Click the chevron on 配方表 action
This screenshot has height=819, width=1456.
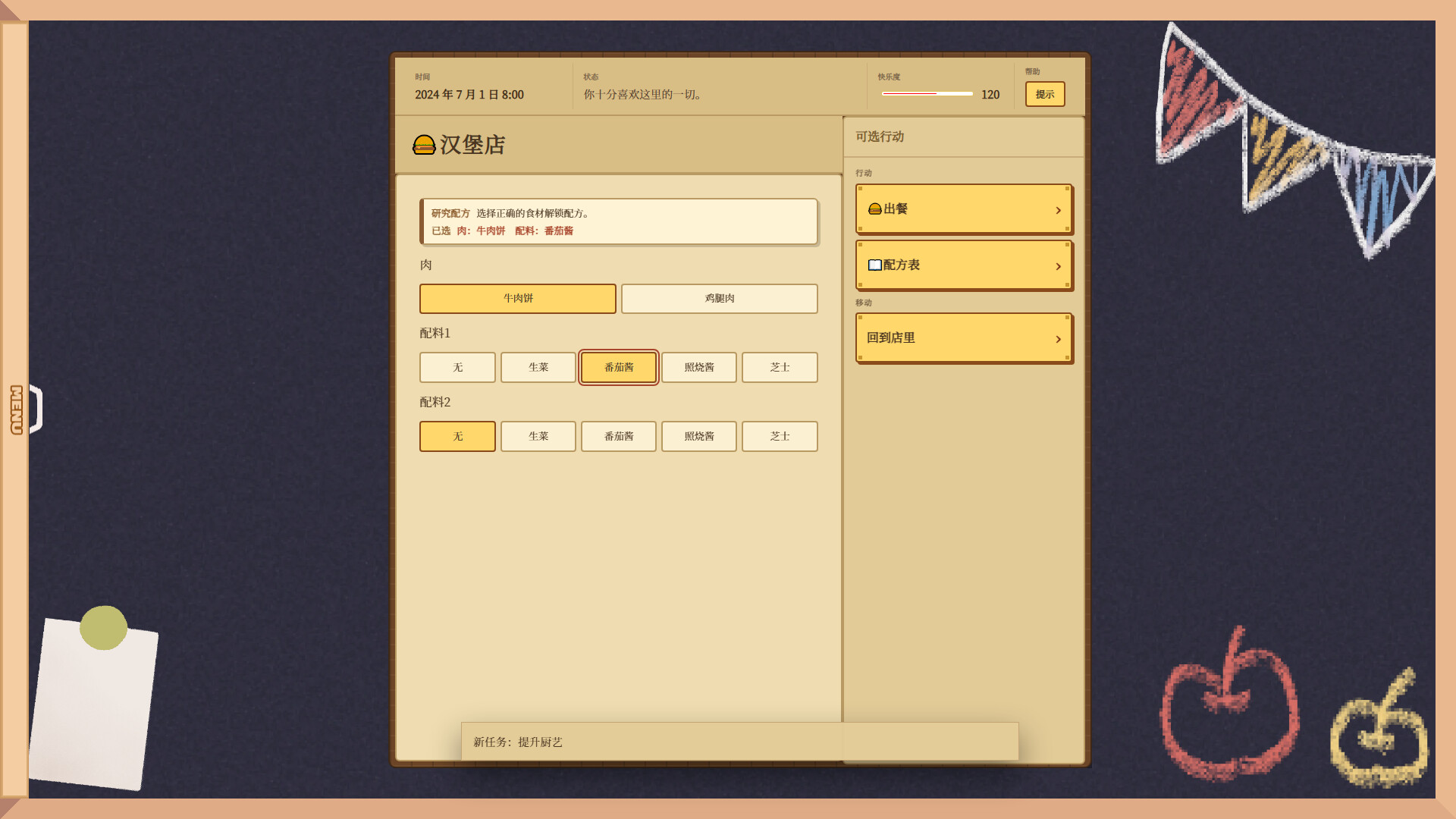(x=1058, y=266)
